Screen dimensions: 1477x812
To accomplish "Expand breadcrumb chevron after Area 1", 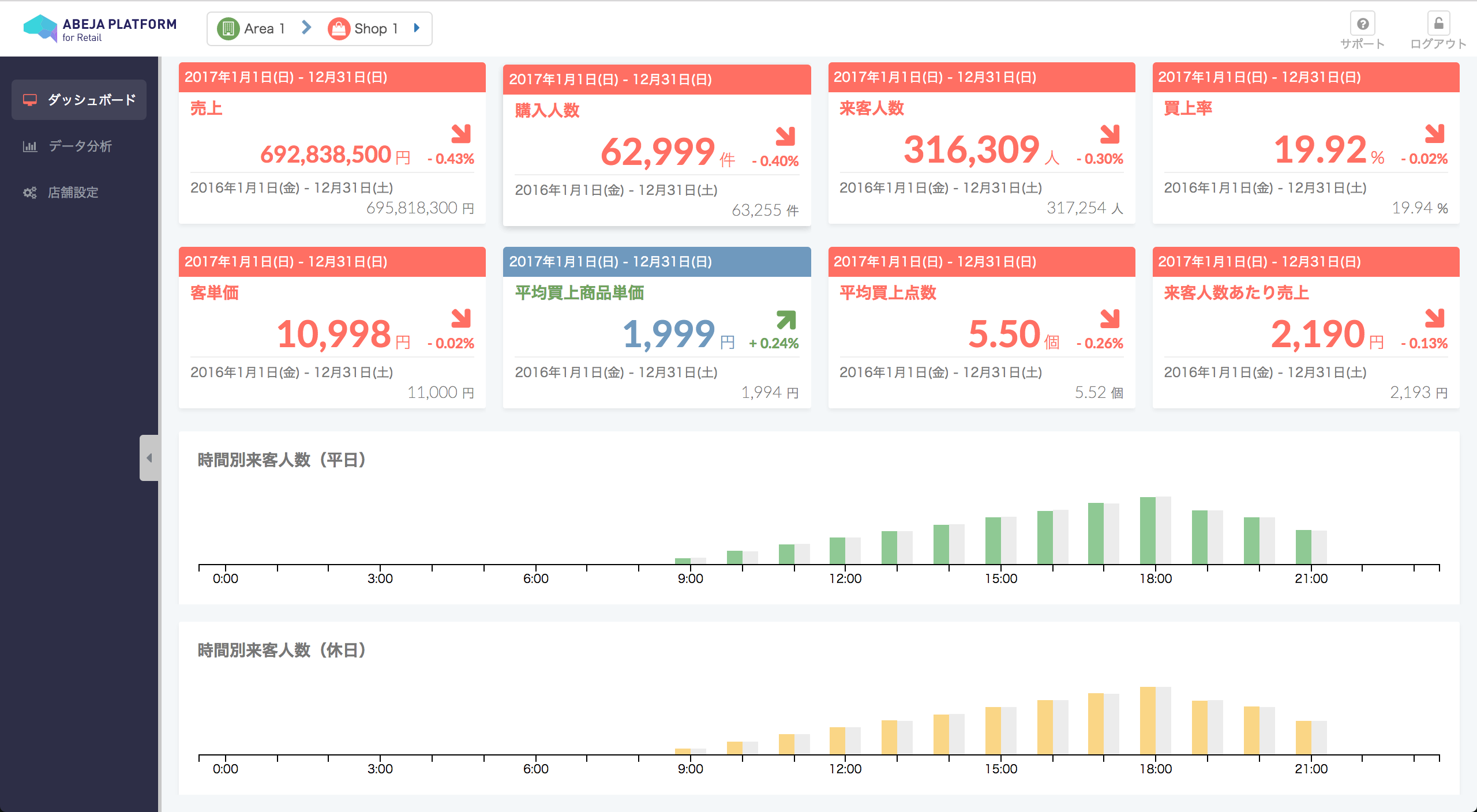I will pyautogui.click(x=306, y=28).
